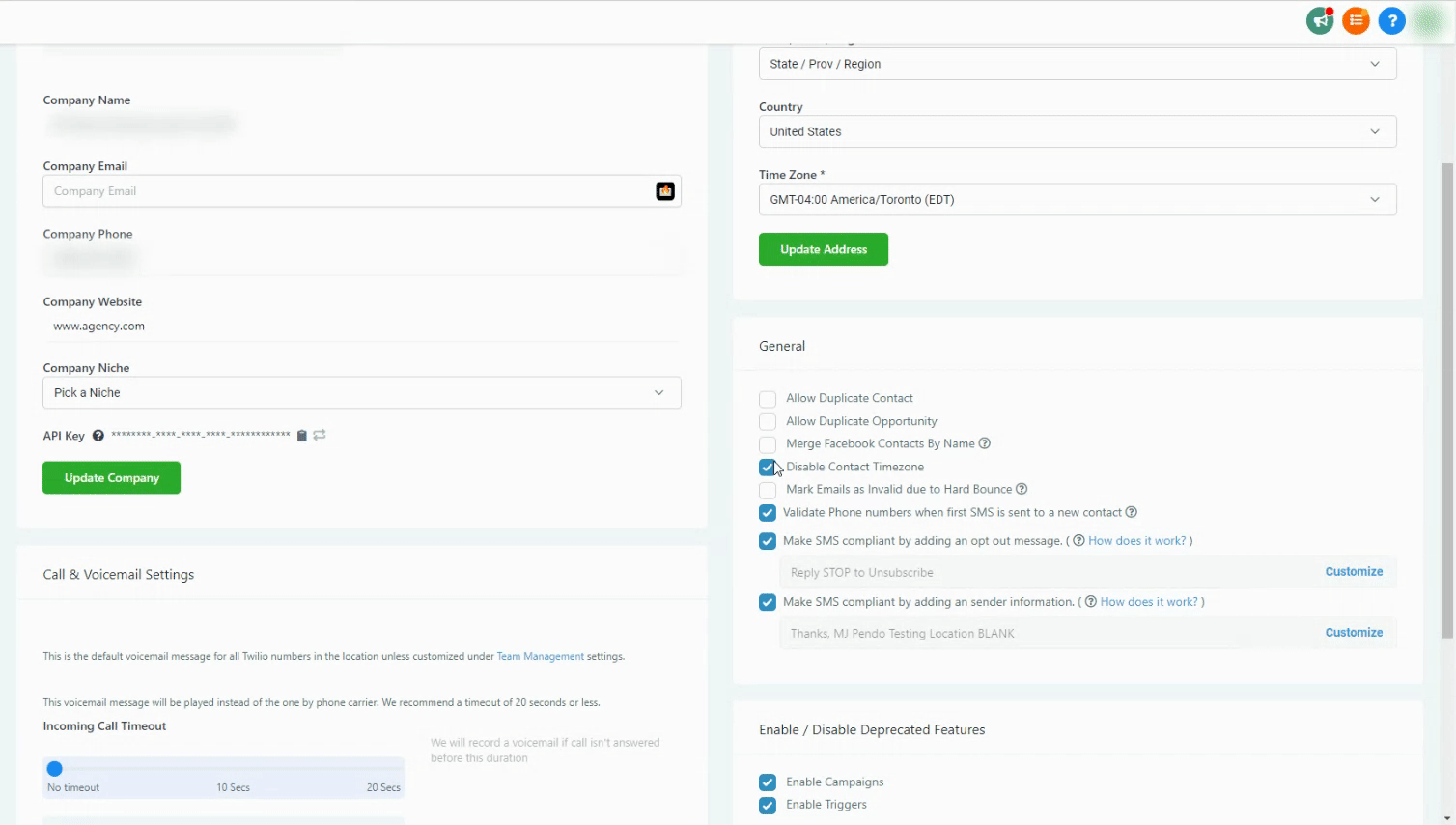Viewport: 1456px width, 825px height.
Task: Uncheck Enable Campaigns
Action: (768, 782)
